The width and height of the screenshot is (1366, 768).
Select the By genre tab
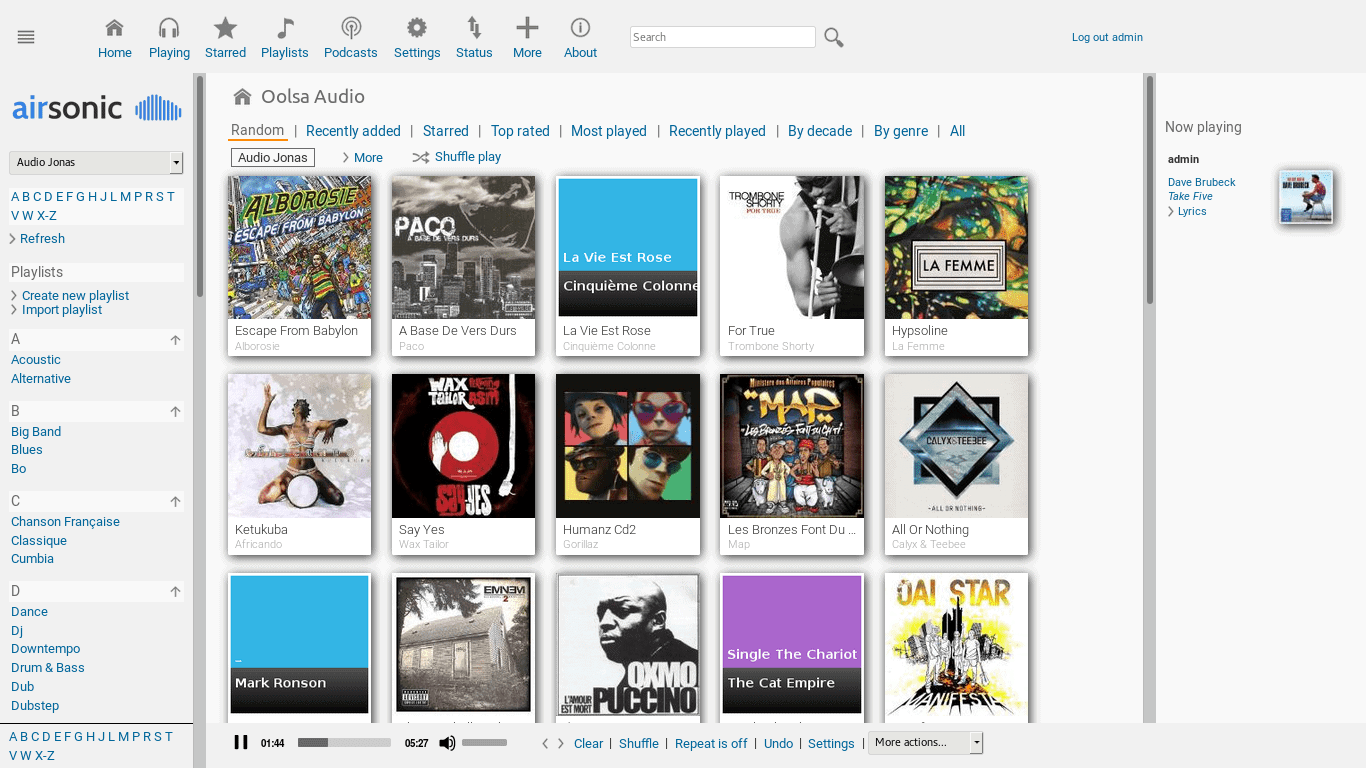pos(901,131)
